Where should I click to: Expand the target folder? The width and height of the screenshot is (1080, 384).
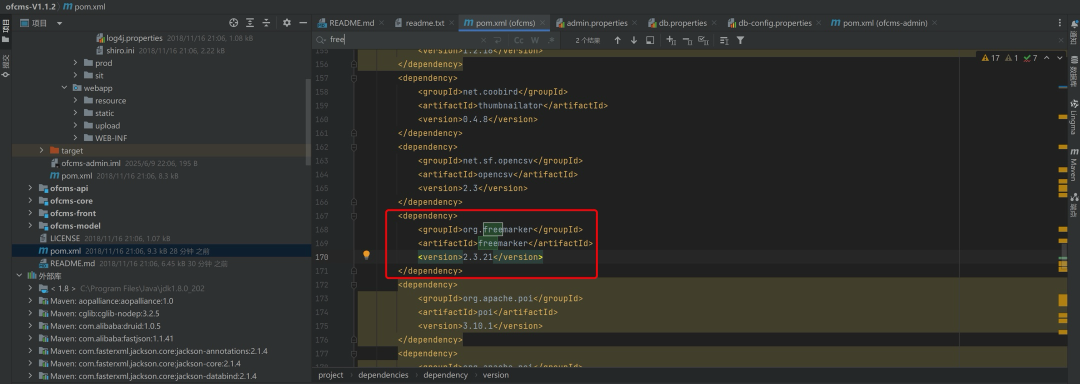[41, 150]
